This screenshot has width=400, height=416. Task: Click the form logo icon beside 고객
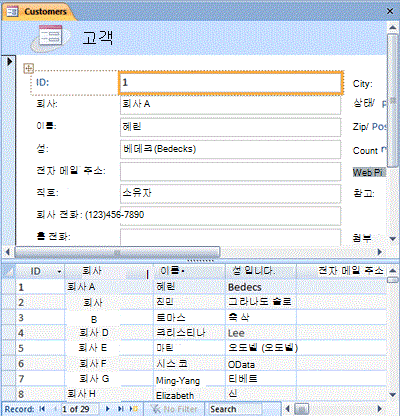(x=50, y=37)
